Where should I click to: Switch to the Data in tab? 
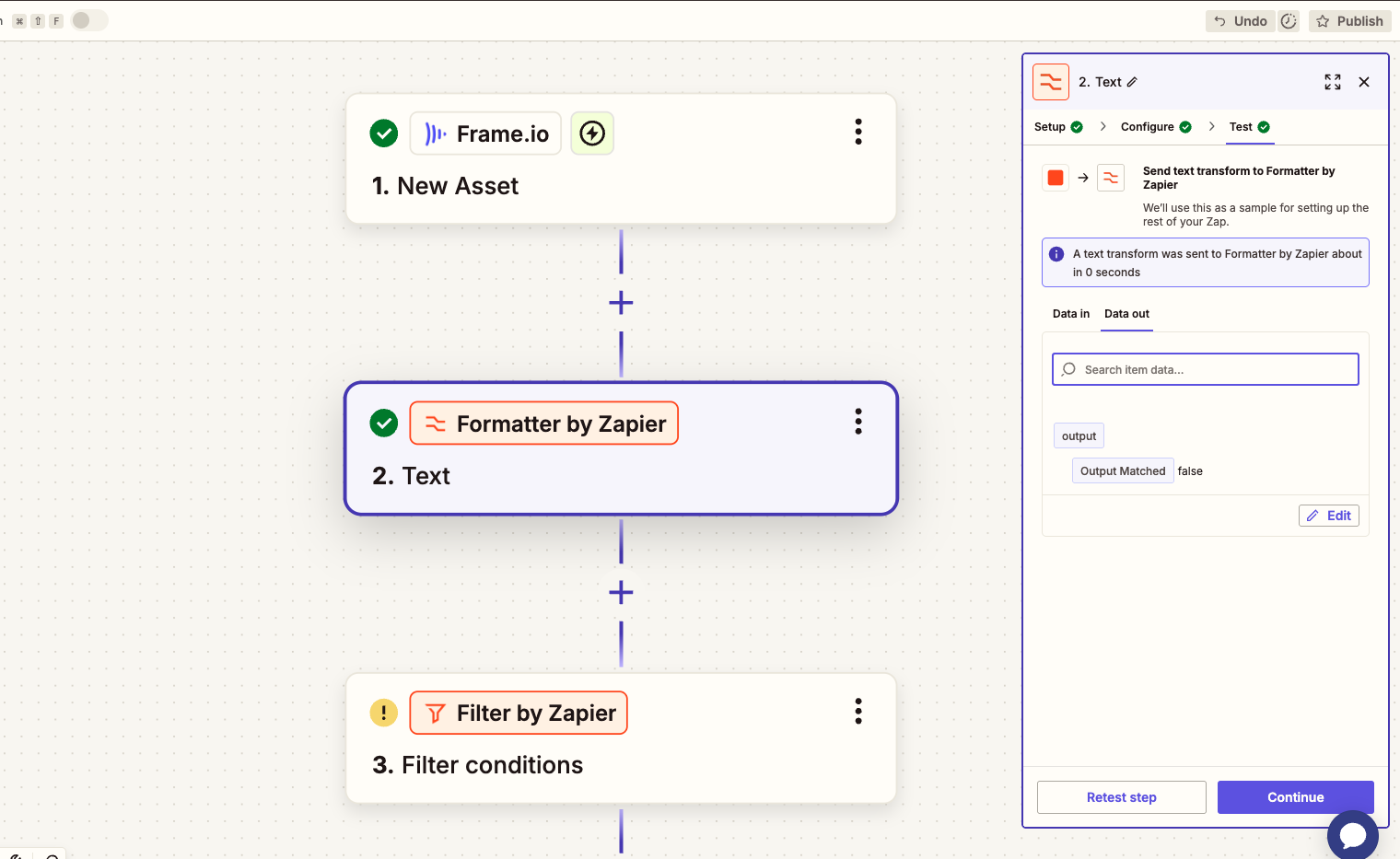pos(1071,314)
